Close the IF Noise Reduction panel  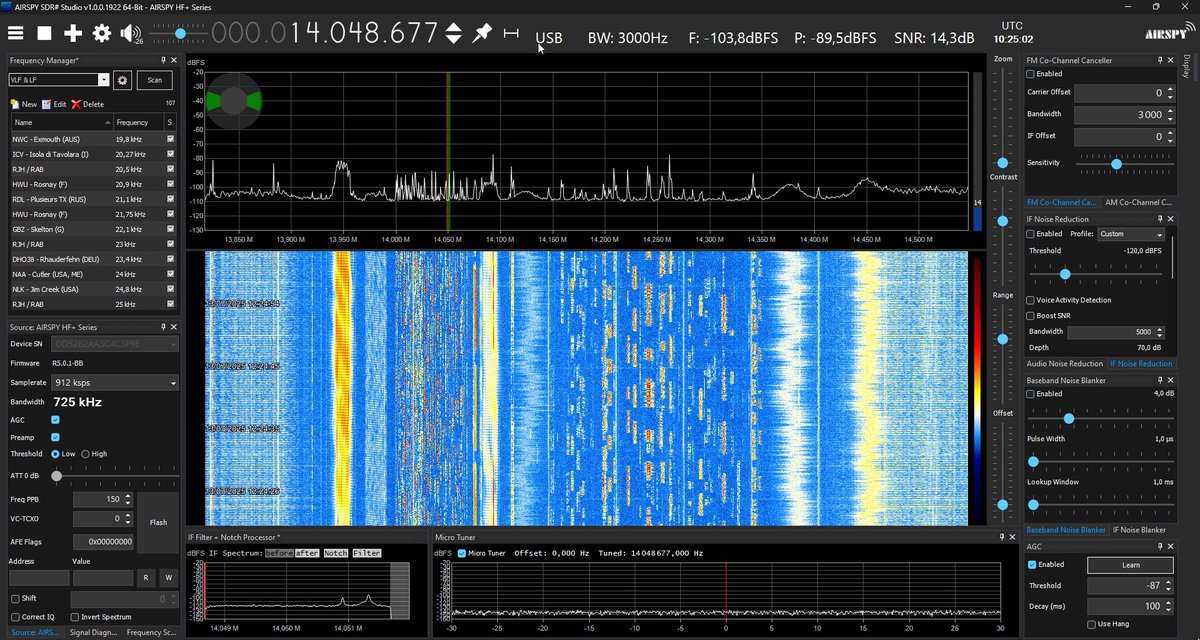click(1171, 219)
